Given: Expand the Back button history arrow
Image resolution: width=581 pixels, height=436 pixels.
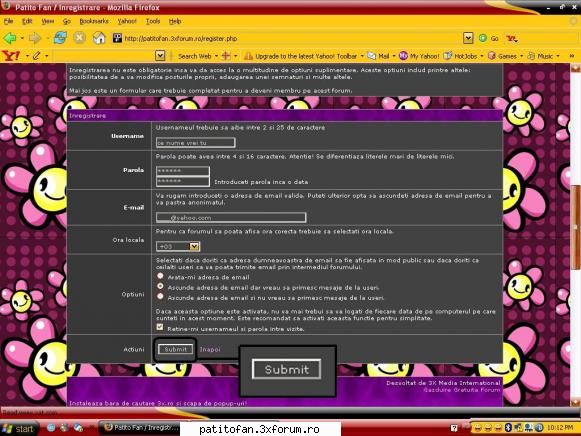Looking at the screenshot, I should tap(22, 38).
